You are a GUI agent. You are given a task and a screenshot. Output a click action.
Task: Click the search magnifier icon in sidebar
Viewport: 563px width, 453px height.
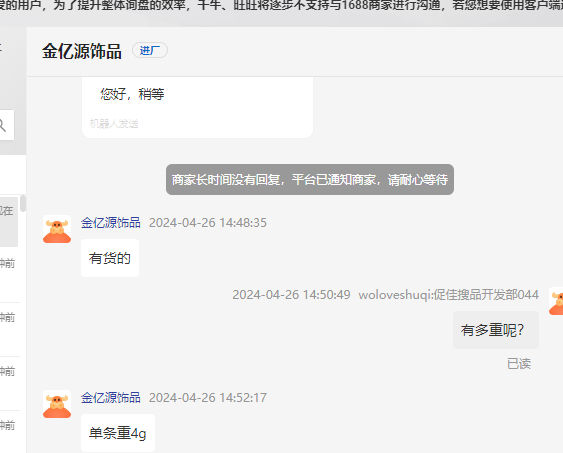tap(2, 125)
